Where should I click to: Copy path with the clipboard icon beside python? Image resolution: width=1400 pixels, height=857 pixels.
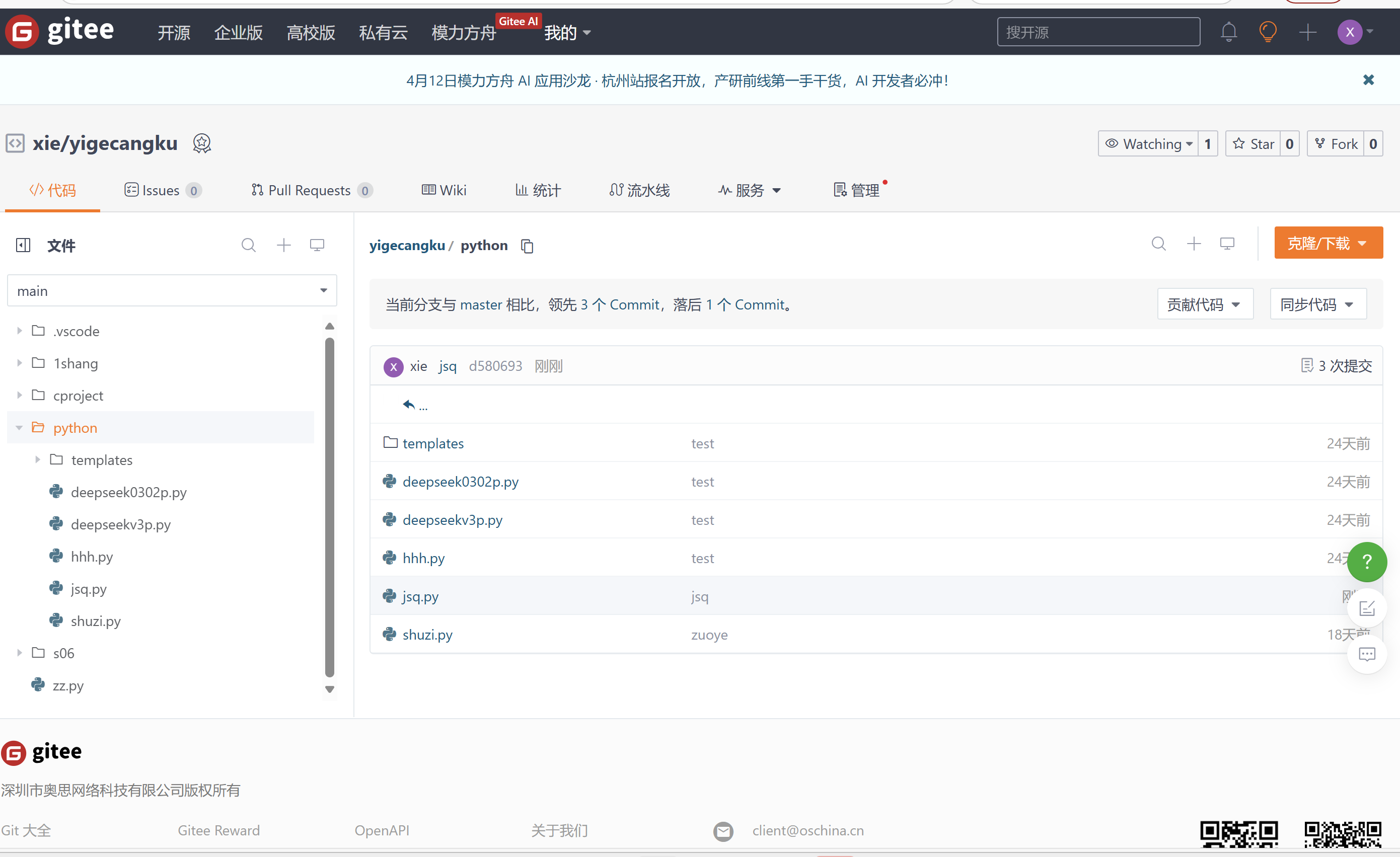click(x=527, y=246)
